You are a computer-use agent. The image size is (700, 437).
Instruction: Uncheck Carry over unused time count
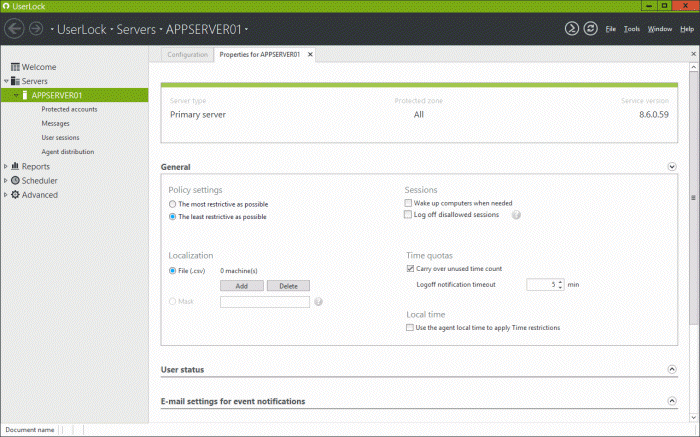pyautogui.click(x=410, y=269)
